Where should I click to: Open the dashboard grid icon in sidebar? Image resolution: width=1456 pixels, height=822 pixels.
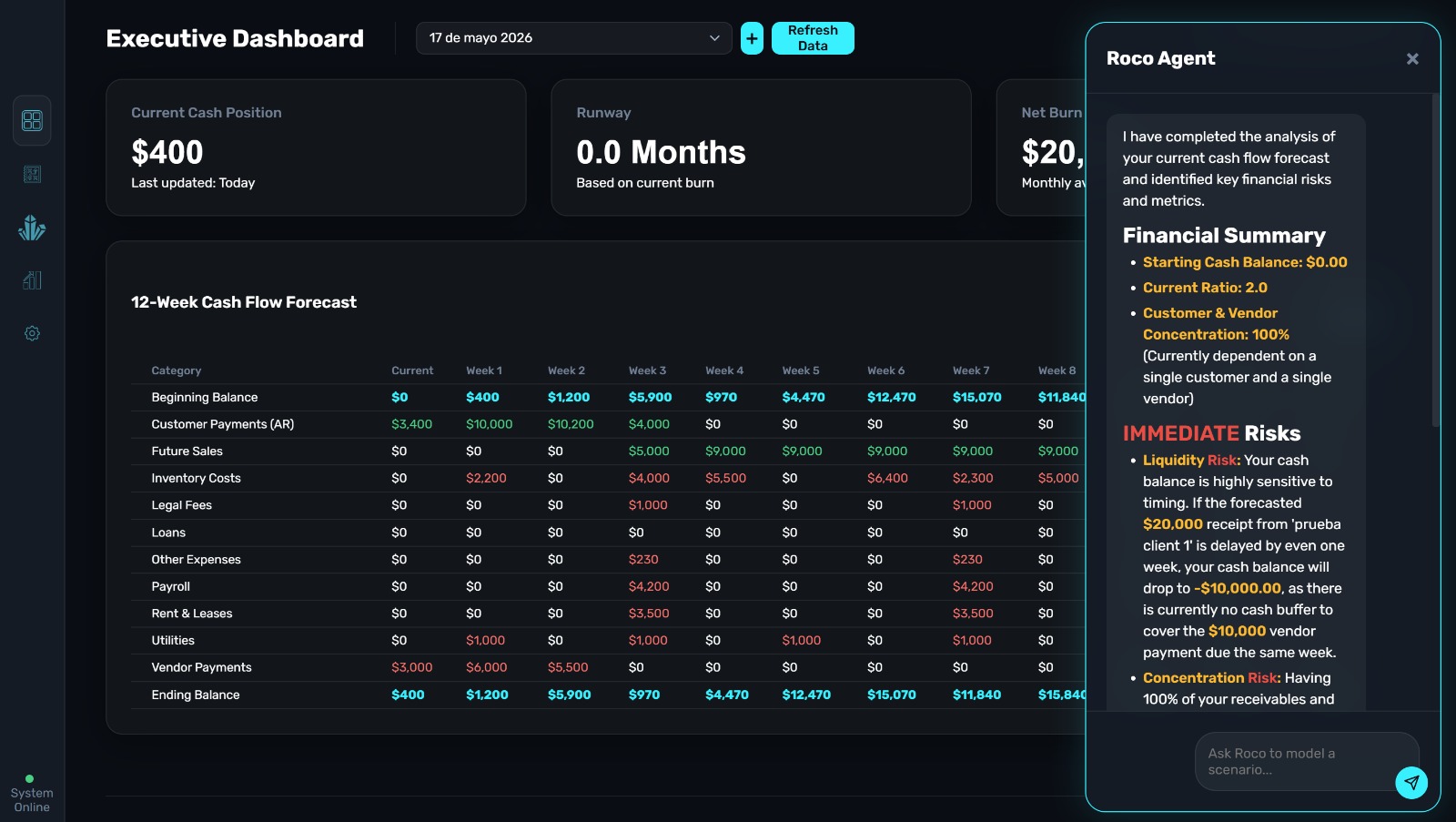point(32,120)
